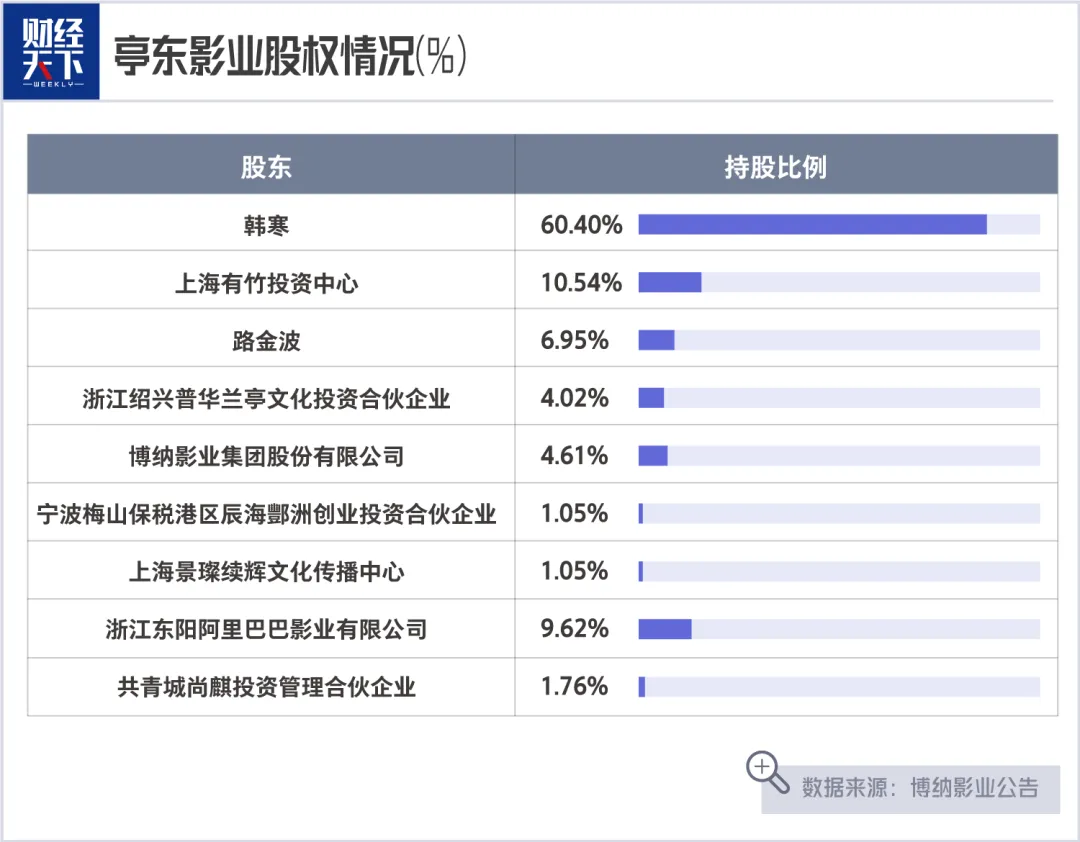Click the 股东 column header
Image resolution: width=1080 pixels, height=842 pixels.
[266, 166]
